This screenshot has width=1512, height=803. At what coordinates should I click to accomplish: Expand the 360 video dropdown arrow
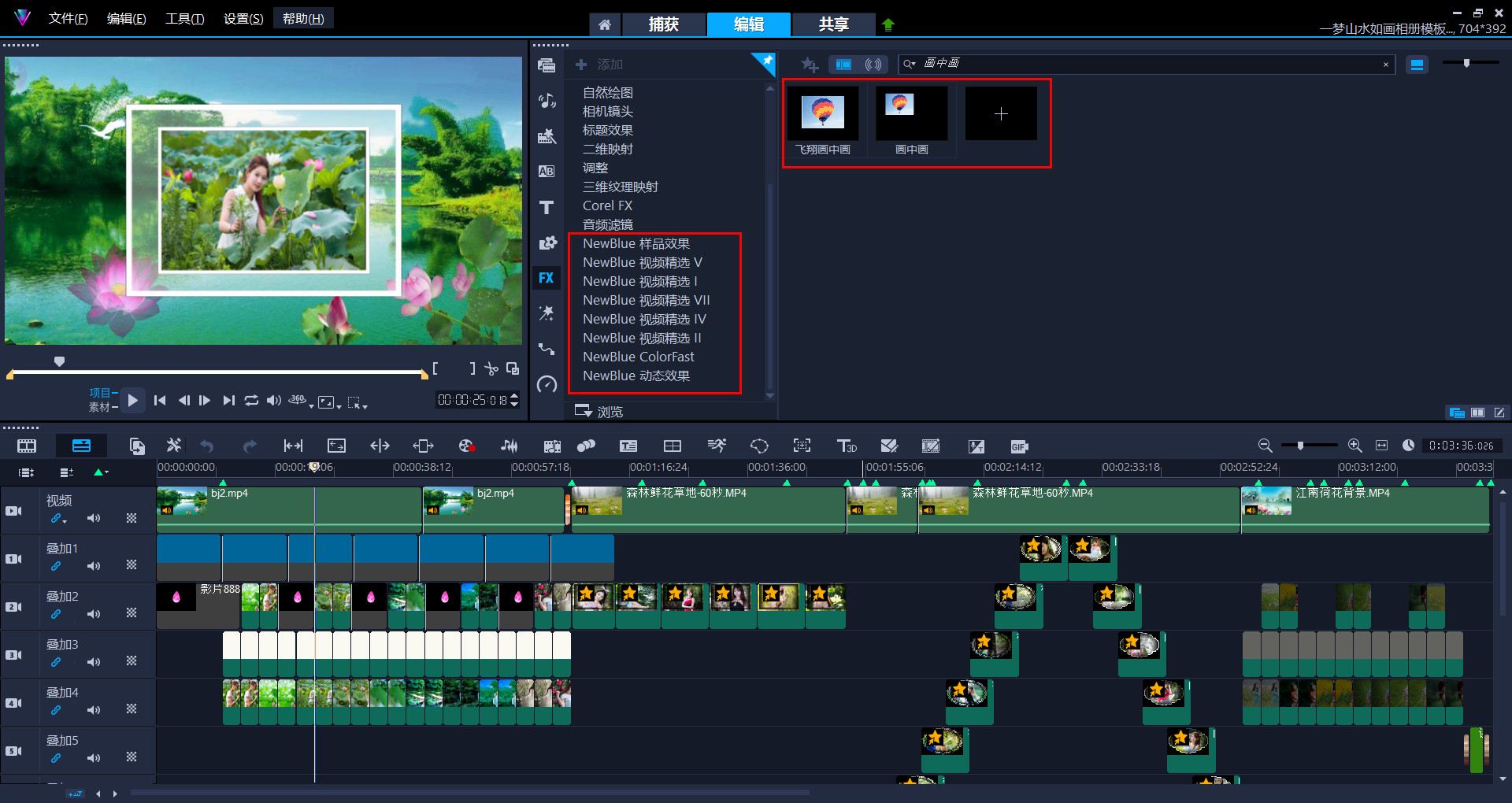[x=311, y=405]
